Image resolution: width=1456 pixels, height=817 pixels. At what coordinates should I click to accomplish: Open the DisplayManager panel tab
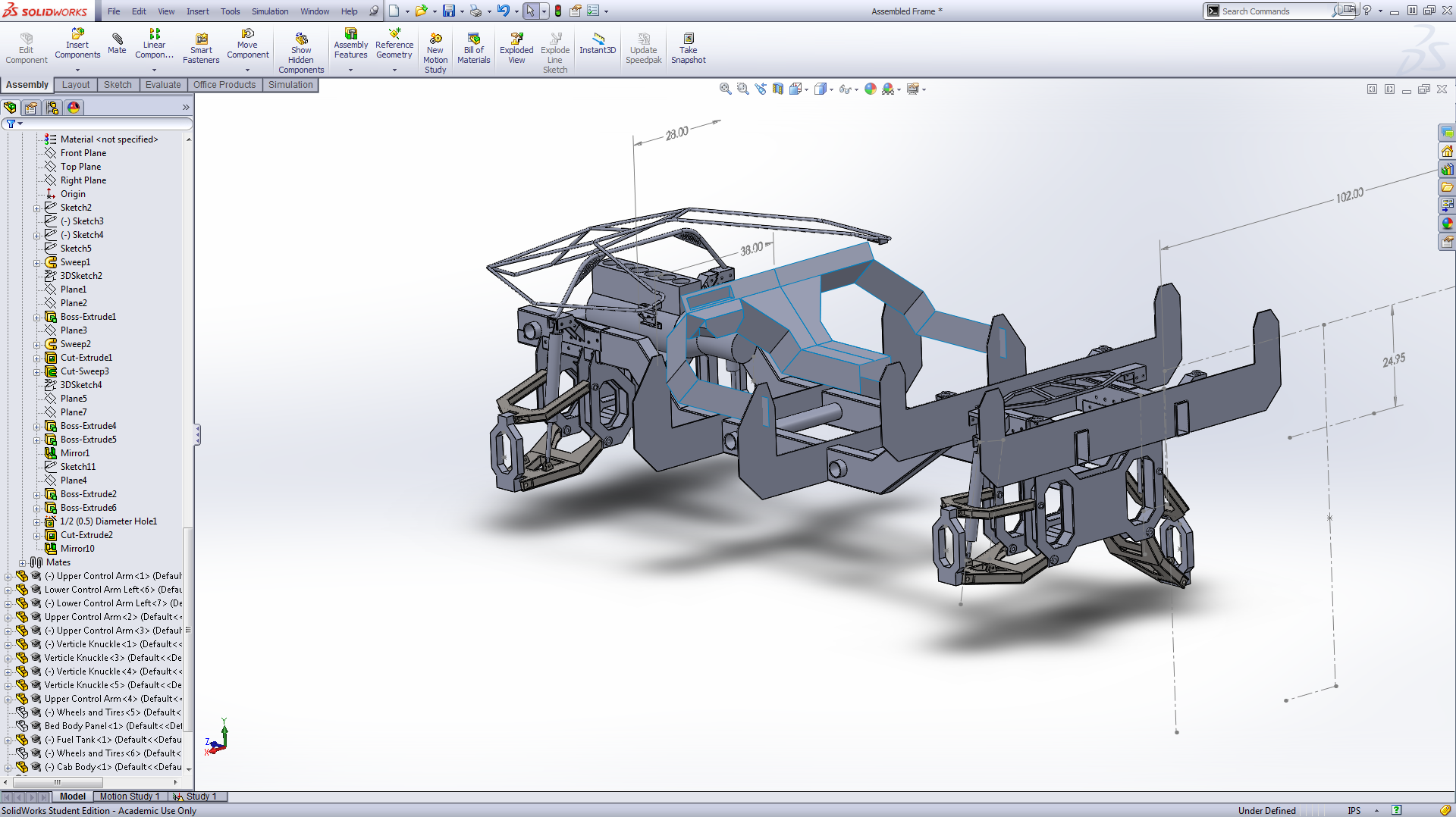(74, 108)
